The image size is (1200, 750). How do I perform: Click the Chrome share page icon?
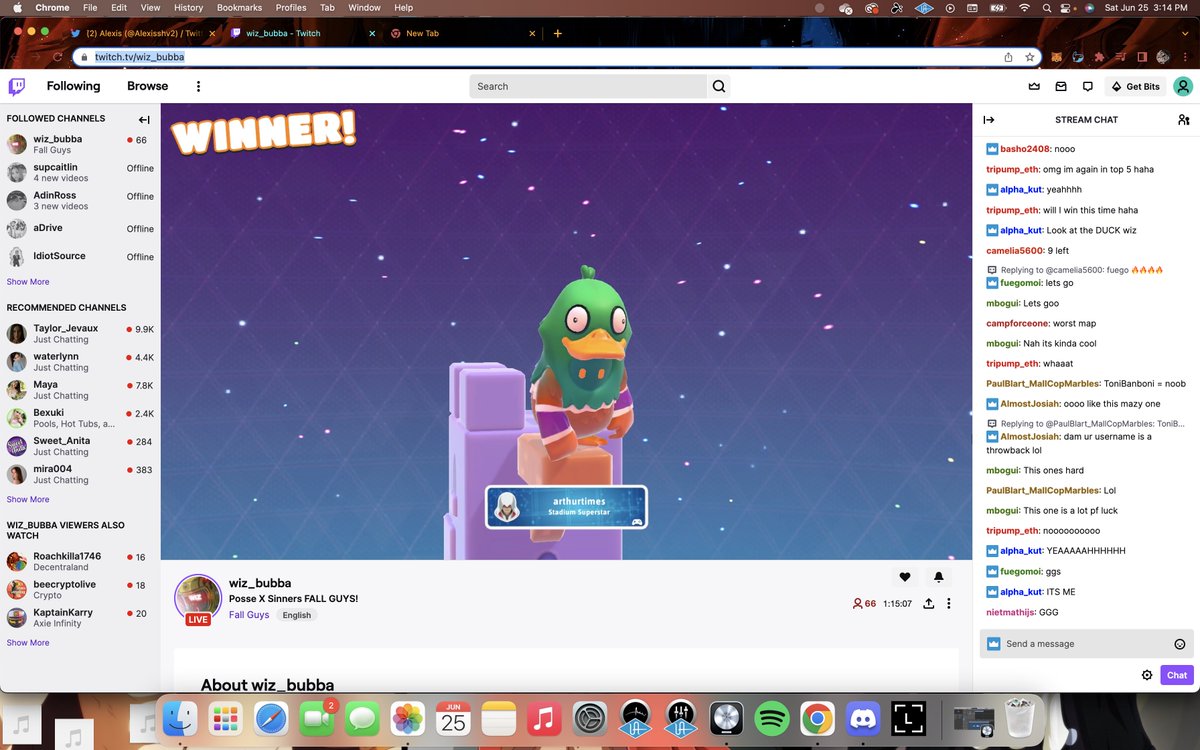click(1009, 57)
